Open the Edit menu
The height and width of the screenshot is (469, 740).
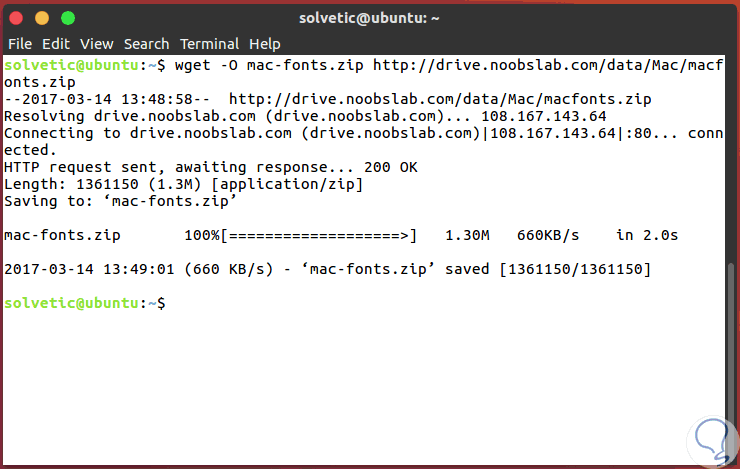(x=56, y=44)
